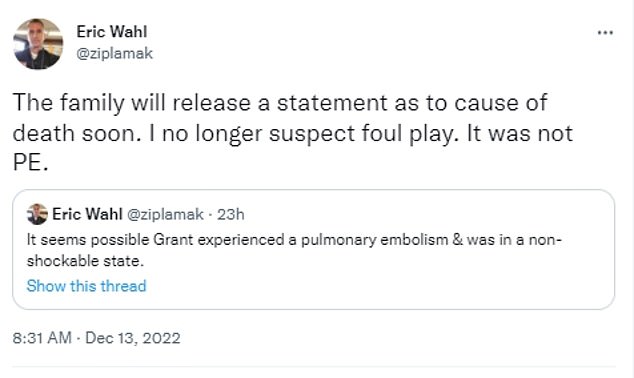Open the three-dot more options menu
The width and height of the screenshot is (634, 378).
pos(605,33)
